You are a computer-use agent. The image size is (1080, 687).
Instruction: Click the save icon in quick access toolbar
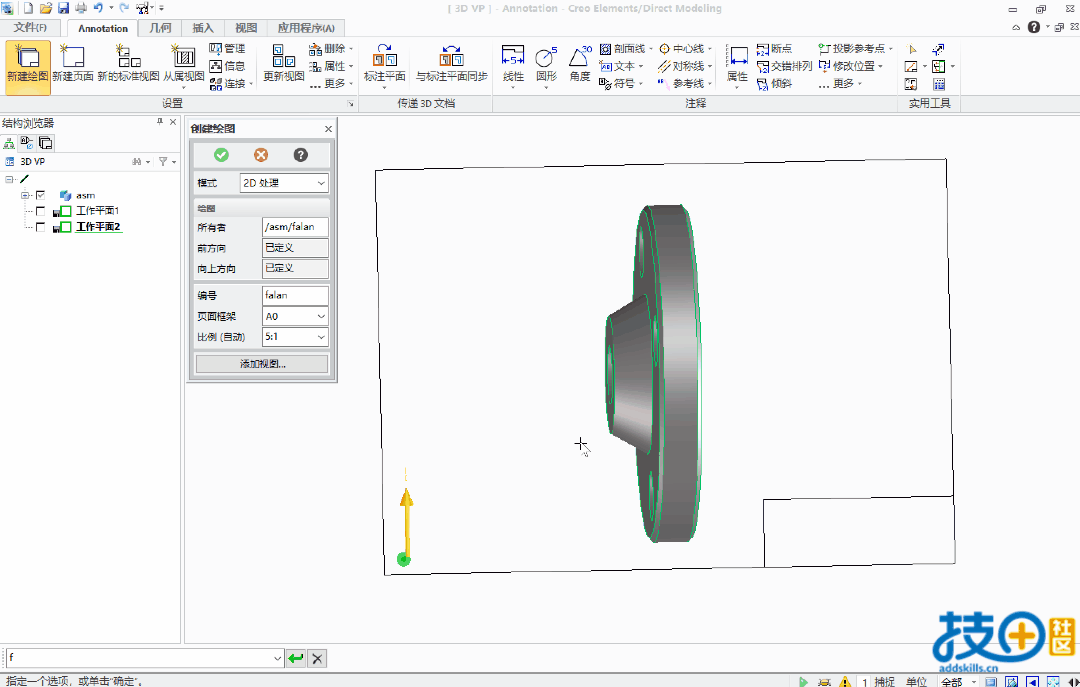click(63, 8)
